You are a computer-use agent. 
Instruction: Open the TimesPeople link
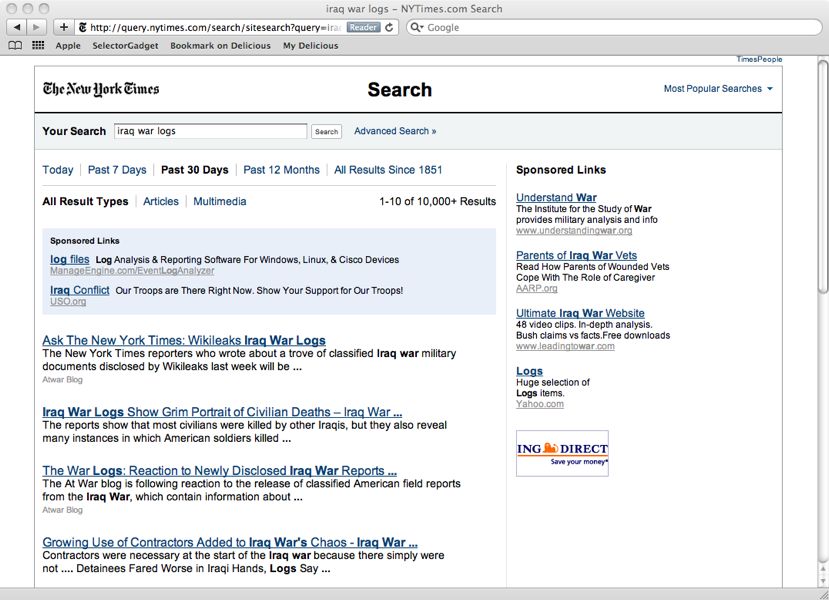tap(759, 59)
